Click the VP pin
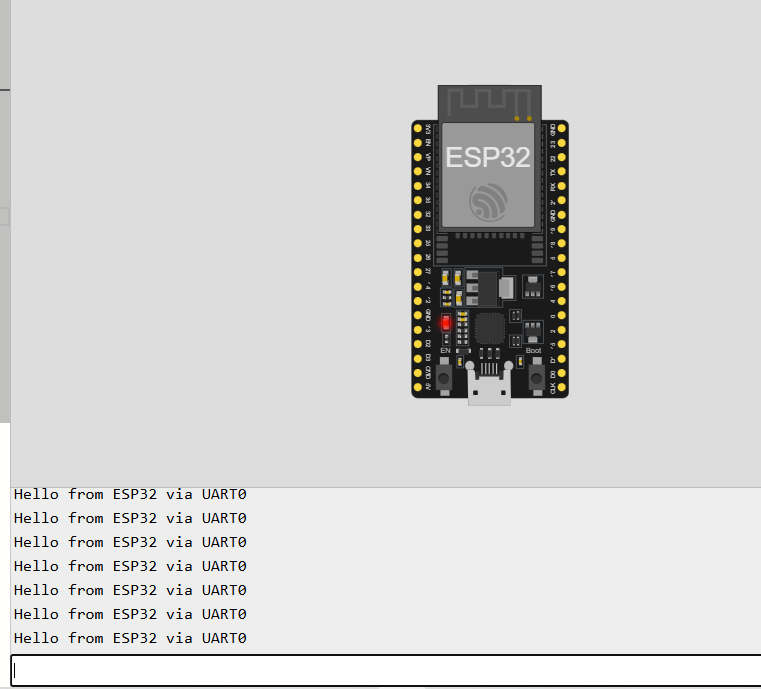This screenshot has height=689, width=761. pyautogui.click(x=418, y=158)
